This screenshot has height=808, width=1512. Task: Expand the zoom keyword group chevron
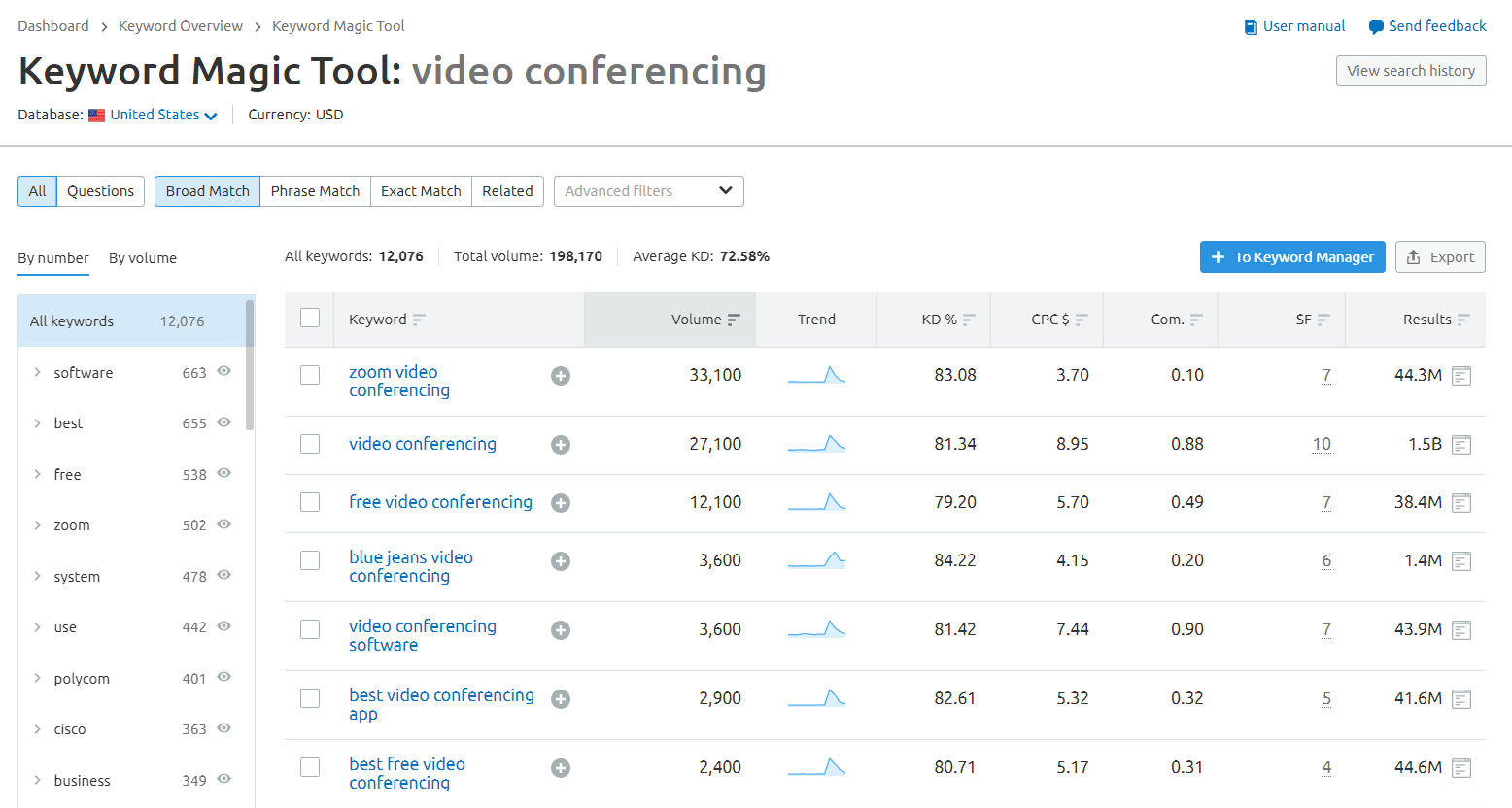(37, 525)
